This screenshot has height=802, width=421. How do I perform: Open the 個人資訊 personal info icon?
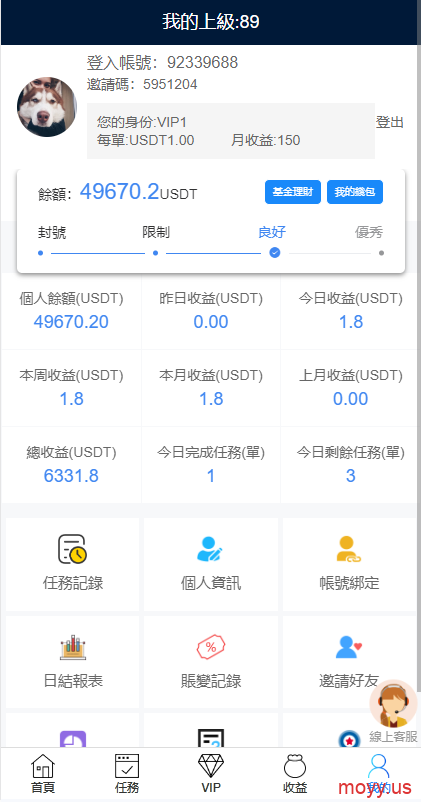click(210, 549)
